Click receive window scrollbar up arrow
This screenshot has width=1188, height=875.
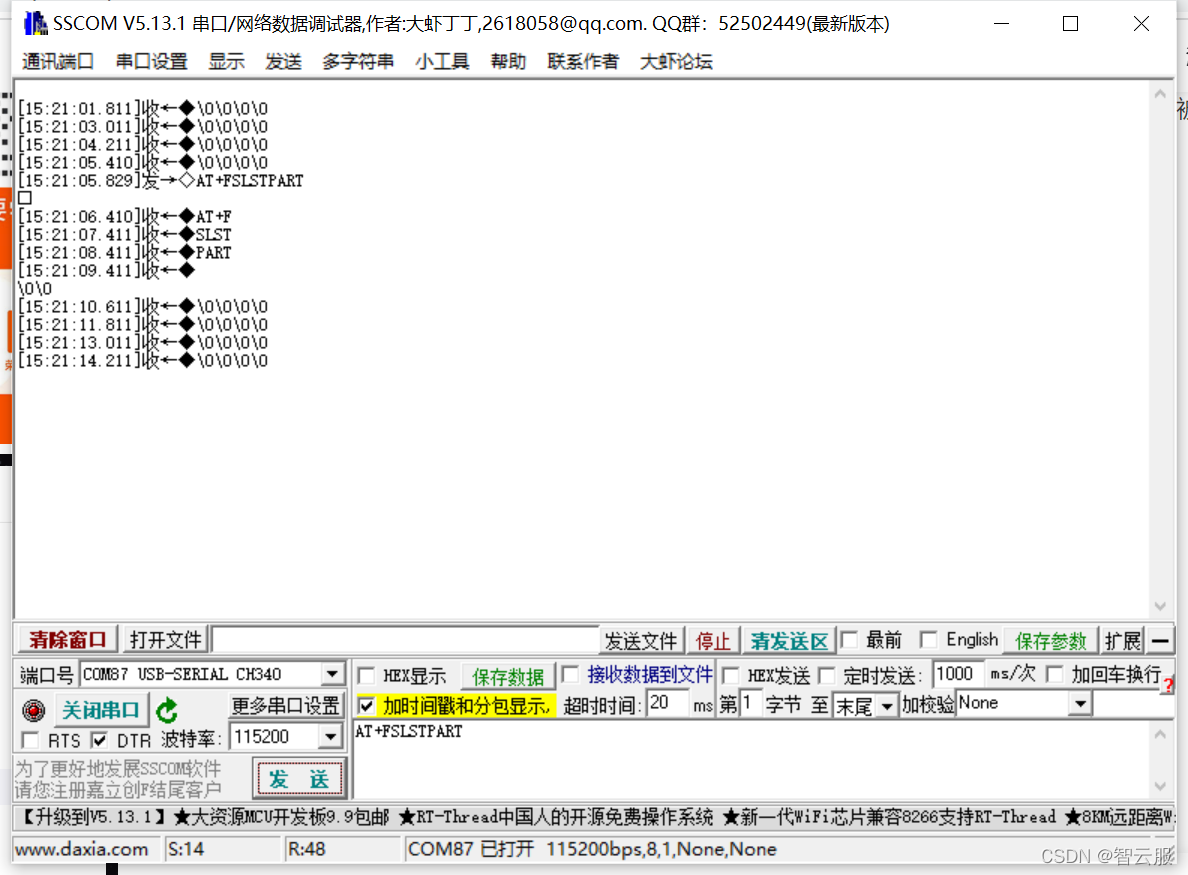[1160, 94]
